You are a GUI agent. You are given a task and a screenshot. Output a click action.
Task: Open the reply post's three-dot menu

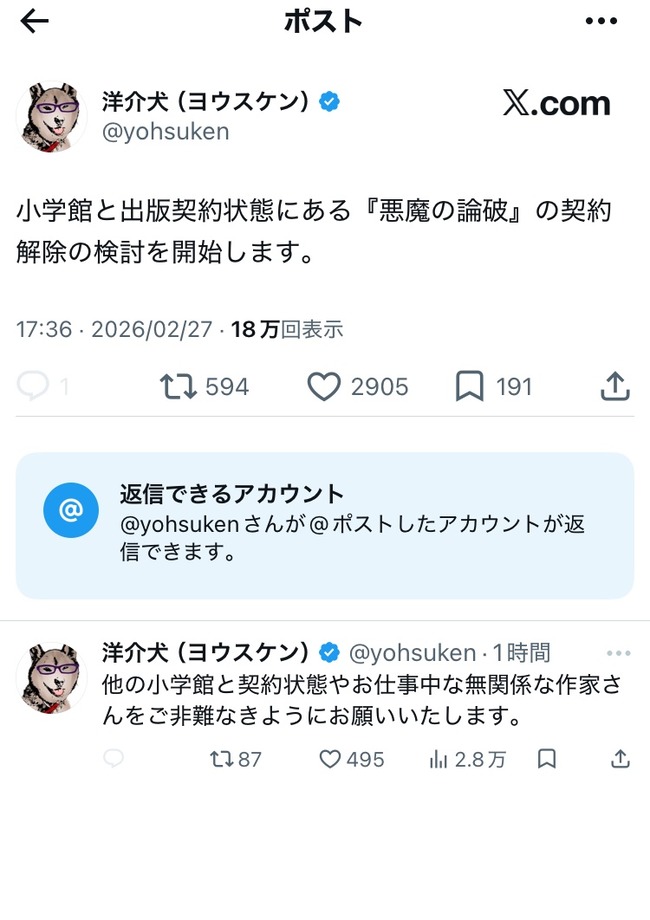click(618, 653)
